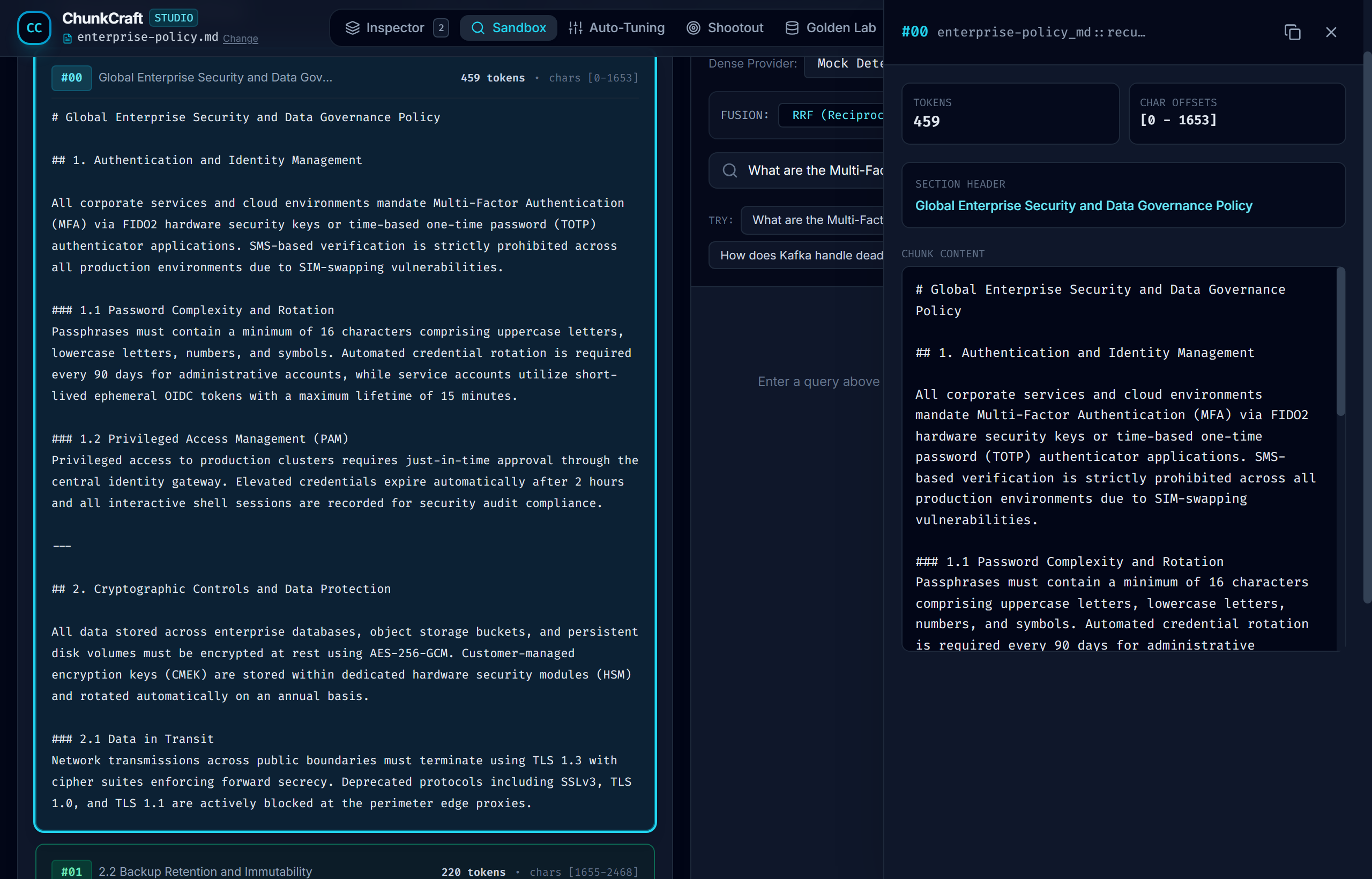
Task: Click the ChunkCraft CC logo icon
Action: click(x=34, y=27)
